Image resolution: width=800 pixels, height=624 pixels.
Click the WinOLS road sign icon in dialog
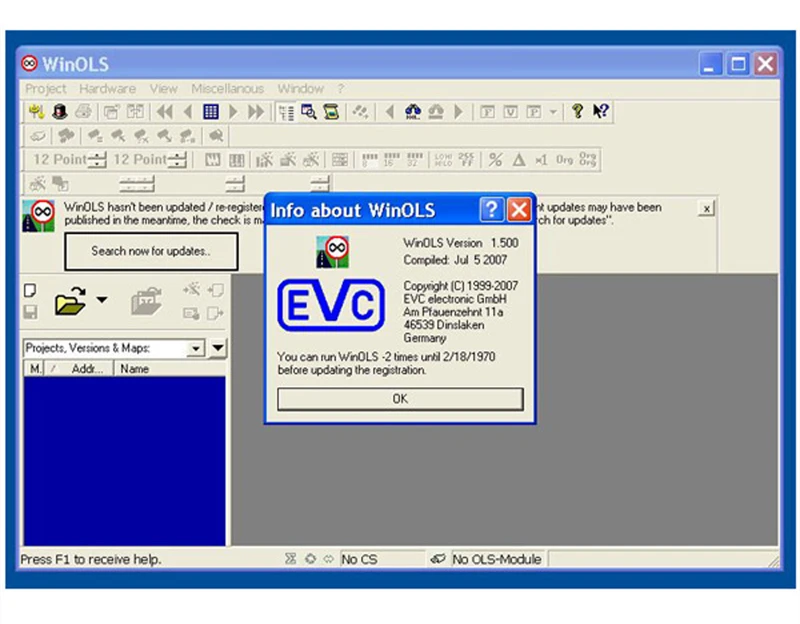pos(332,252)
